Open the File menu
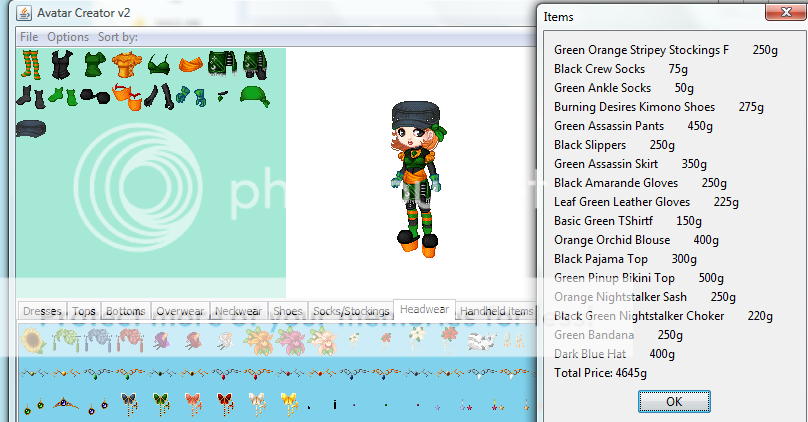This screenshot has width=808, height=422. point(29,37)
